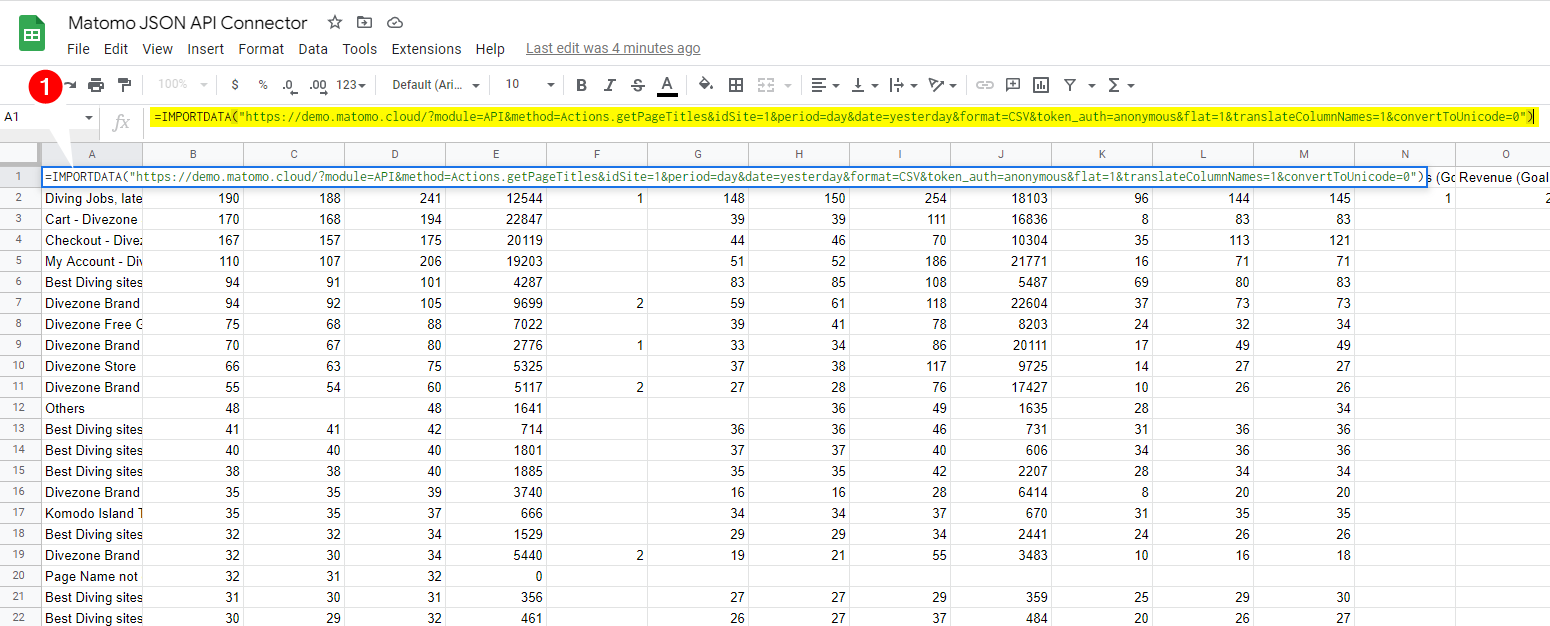Open the fill color bucket

coord(706,85)
